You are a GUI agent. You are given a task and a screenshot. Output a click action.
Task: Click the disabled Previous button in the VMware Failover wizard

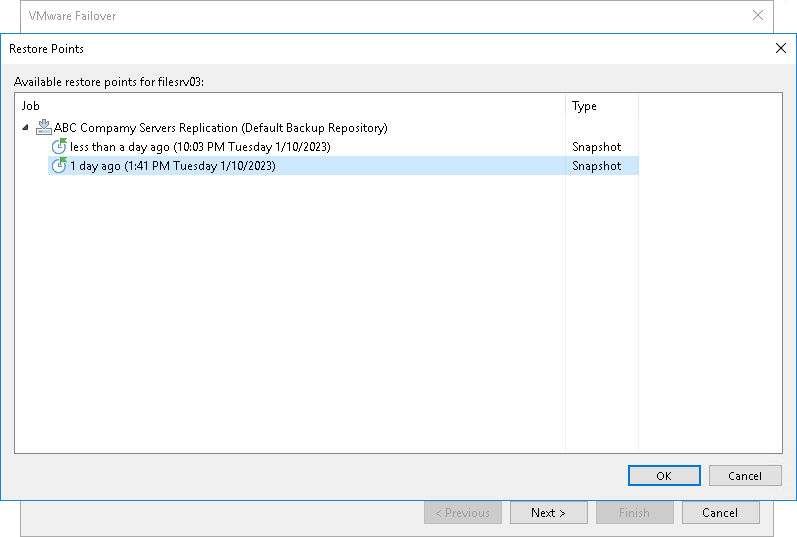463,513
